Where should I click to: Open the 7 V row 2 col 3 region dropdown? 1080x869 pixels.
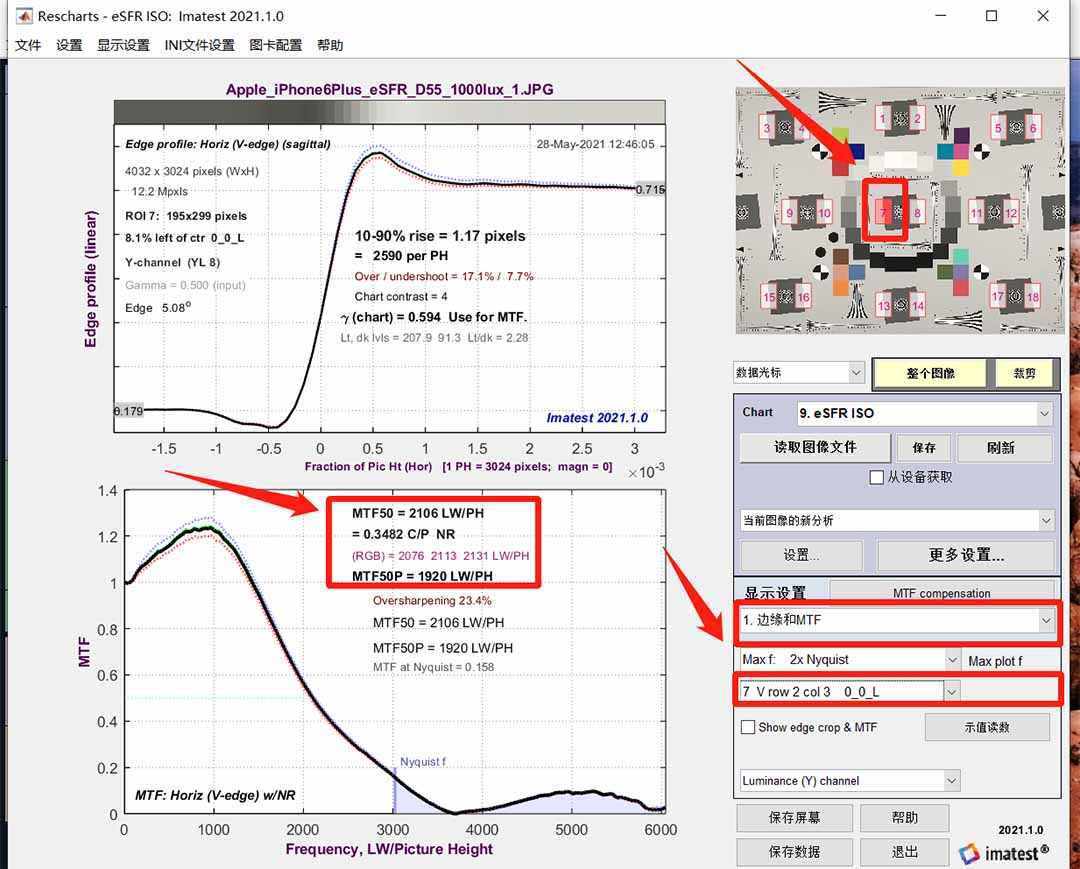(850, 691)
